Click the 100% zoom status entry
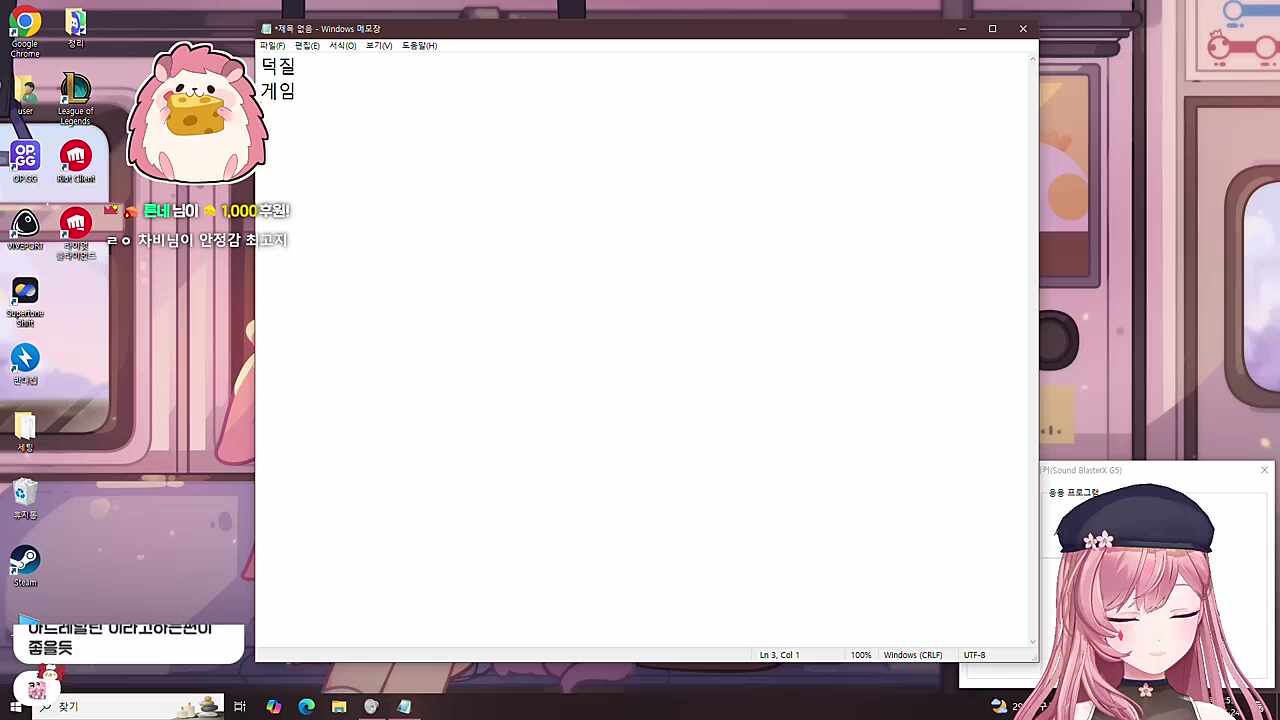The width and height of the screenshot is (1280, 720). coord(861,655)
